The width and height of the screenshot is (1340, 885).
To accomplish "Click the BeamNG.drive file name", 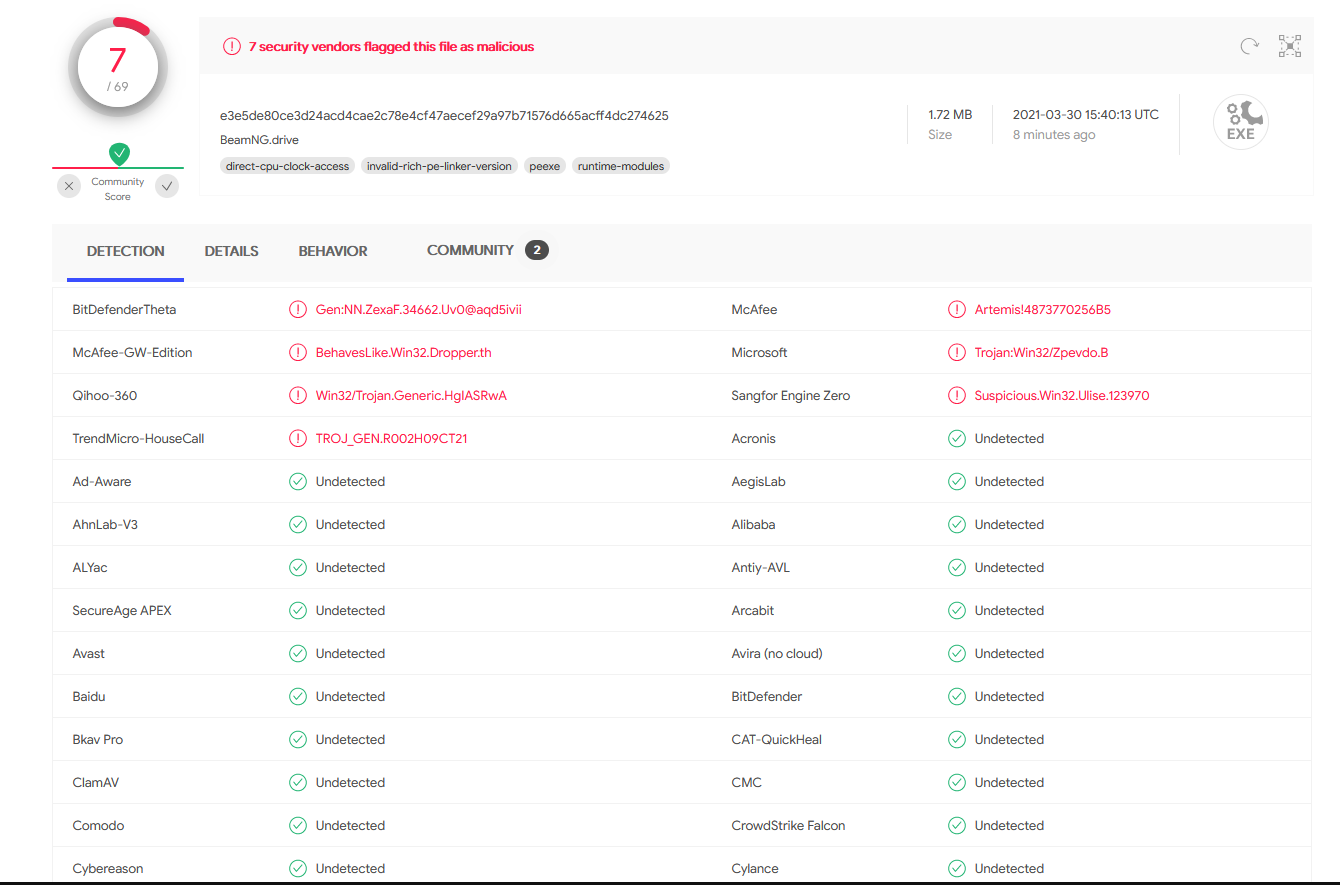I will click(259, 140).
